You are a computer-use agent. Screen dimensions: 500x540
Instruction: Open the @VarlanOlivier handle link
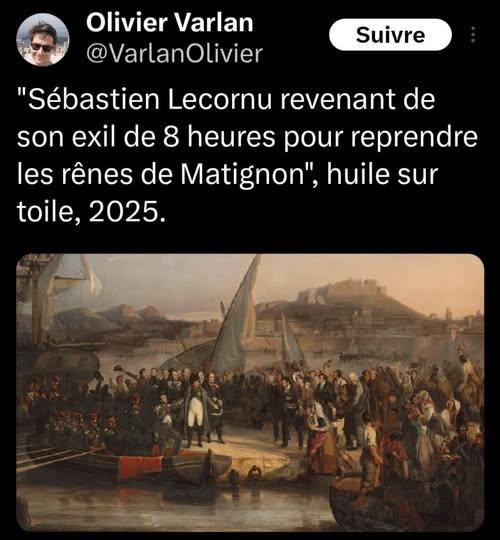(174, 54)
